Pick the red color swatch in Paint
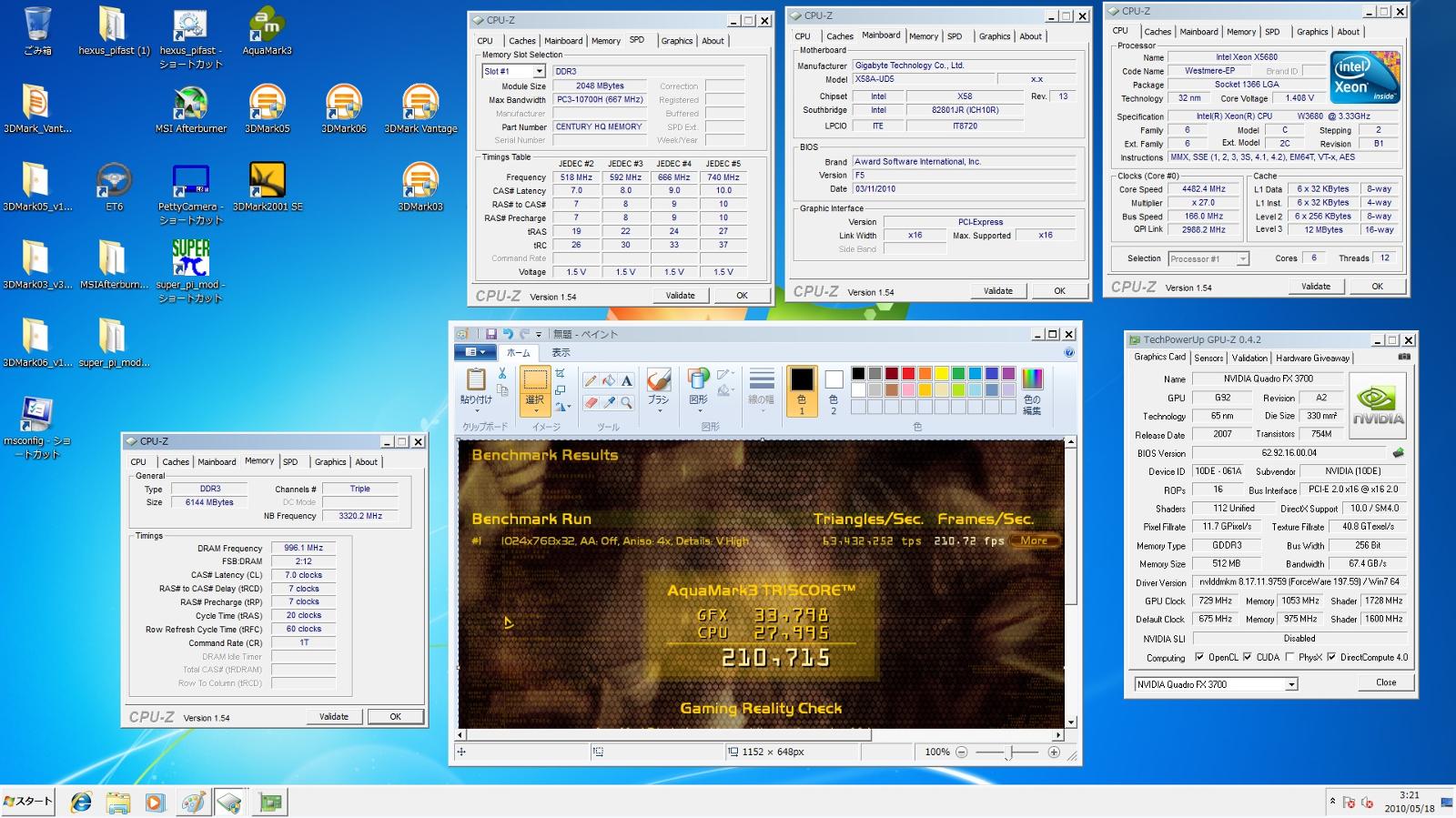Image resolution: width=1456 pixels, height=818 pixels. [908, 374]
